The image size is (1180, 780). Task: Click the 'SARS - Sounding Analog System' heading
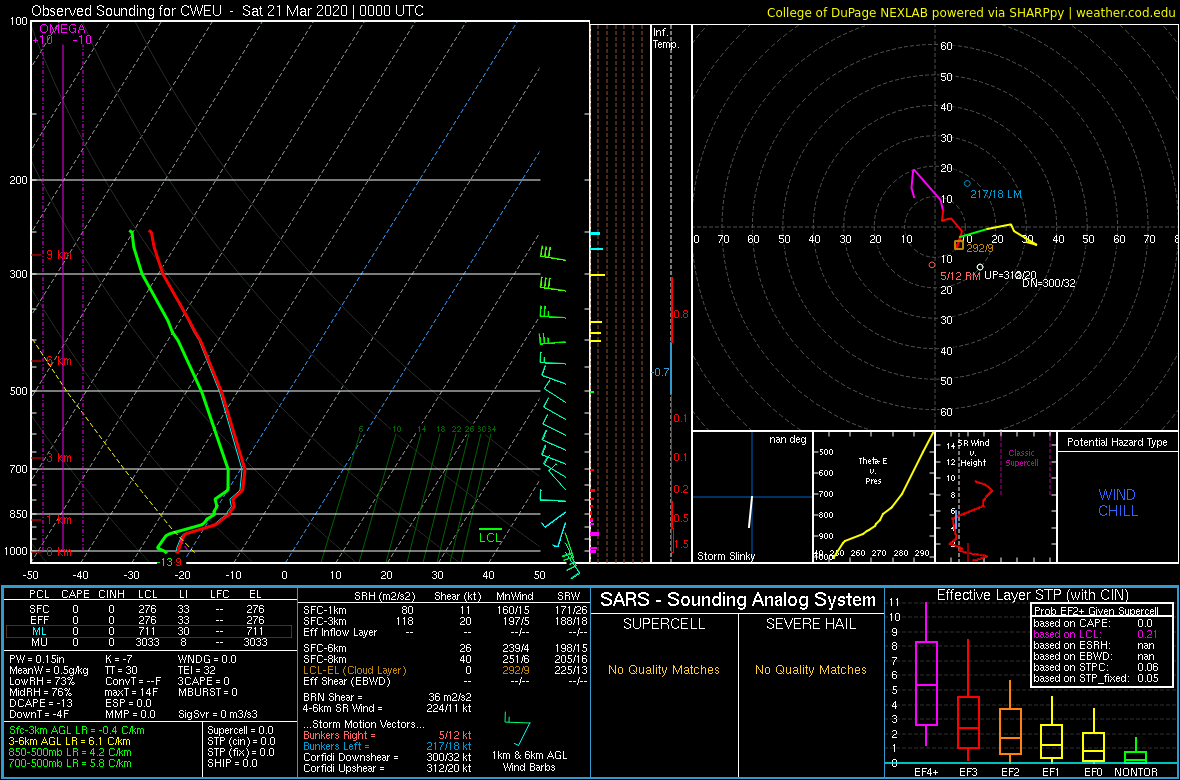point(738,600)
